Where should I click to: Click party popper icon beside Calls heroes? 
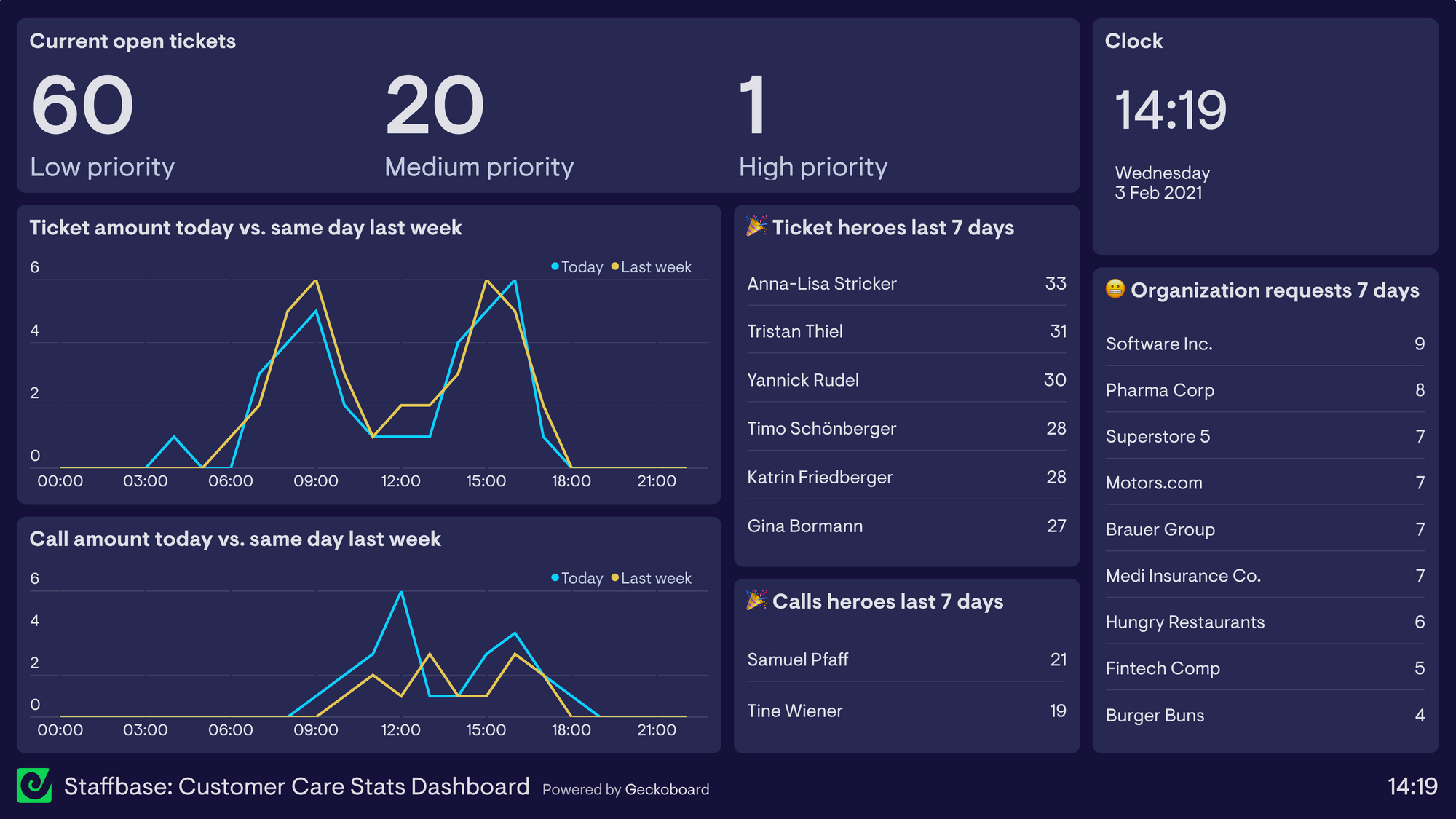(756, 601)
